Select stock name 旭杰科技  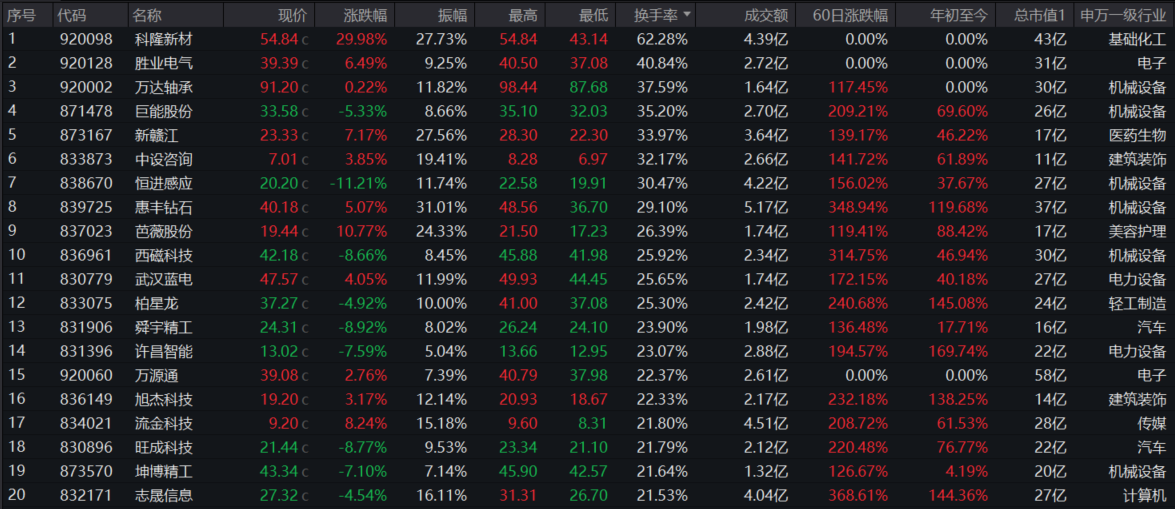tap(163, 400)
